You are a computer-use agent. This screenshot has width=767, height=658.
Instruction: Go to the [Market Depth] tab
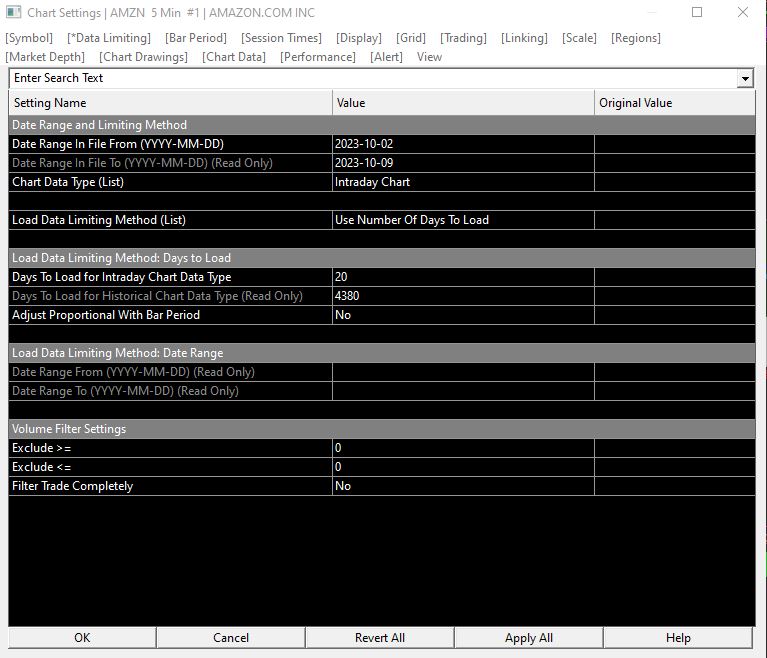pos(45,57)
